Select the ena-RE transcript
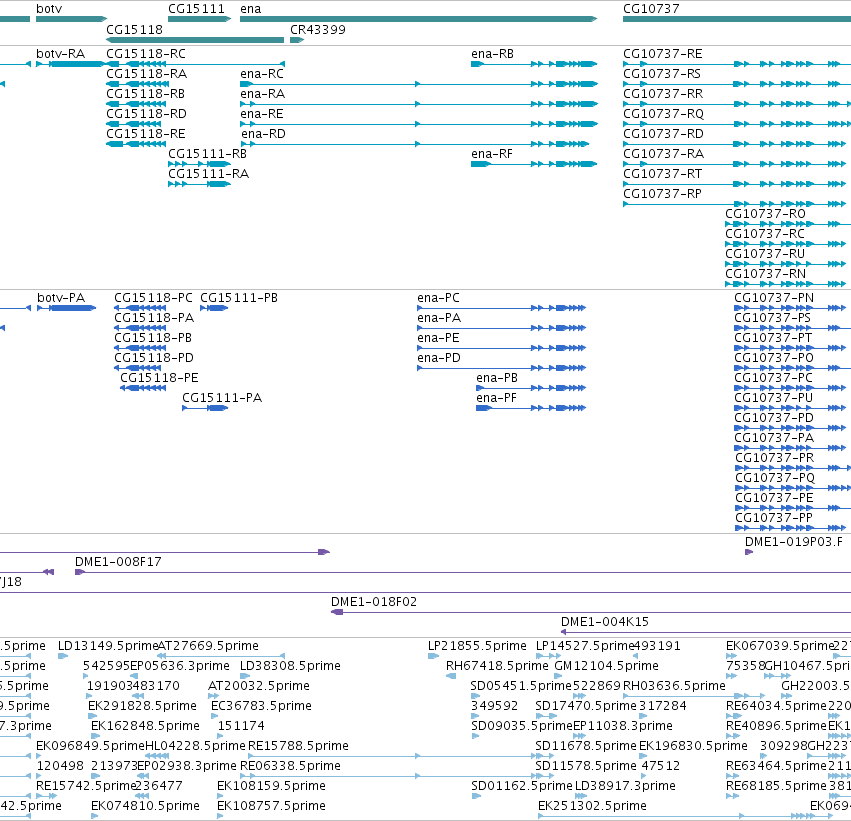Image resolution: width=851 pixels, height=821 pixels. tap(262, 114)
